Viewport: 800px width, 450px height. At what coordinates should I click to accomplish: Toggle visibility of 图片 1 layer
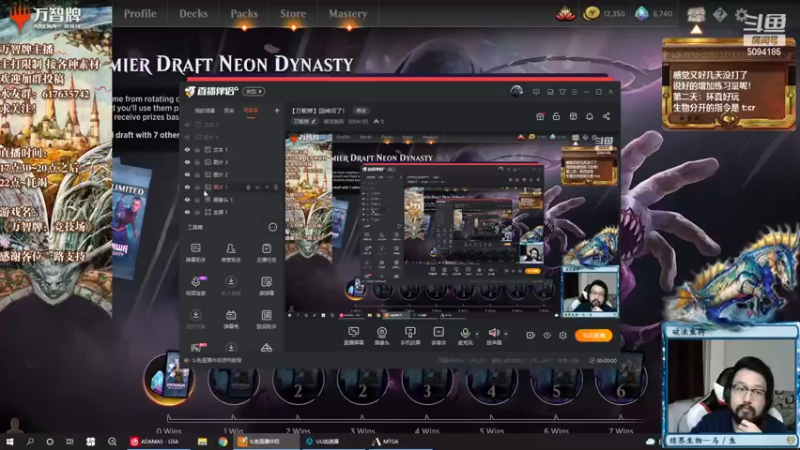(187, 187)
